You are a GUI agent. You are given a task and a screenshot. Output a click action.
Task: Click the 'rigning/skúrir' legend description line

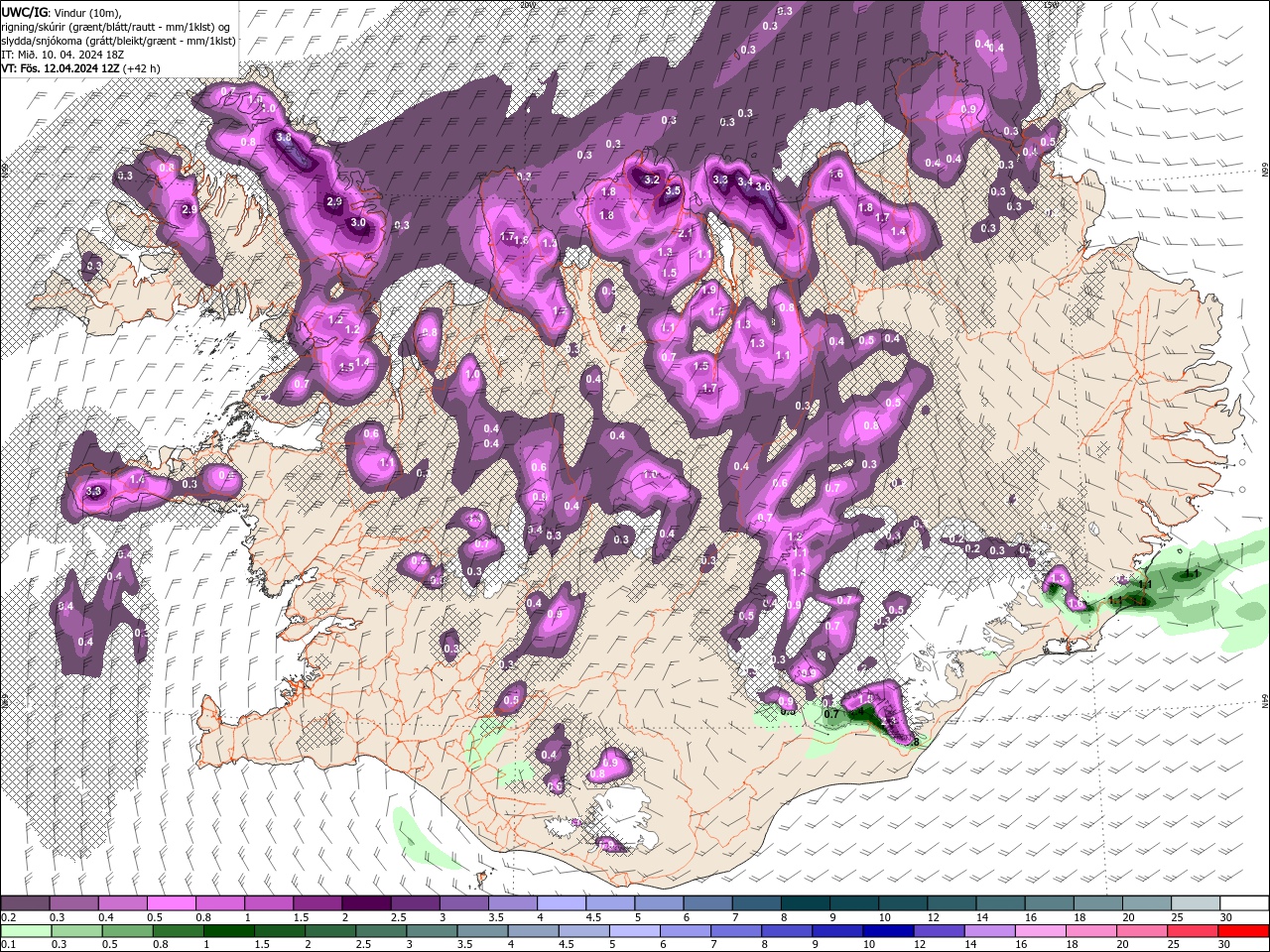pyautogui.click(x=116, y=27)
